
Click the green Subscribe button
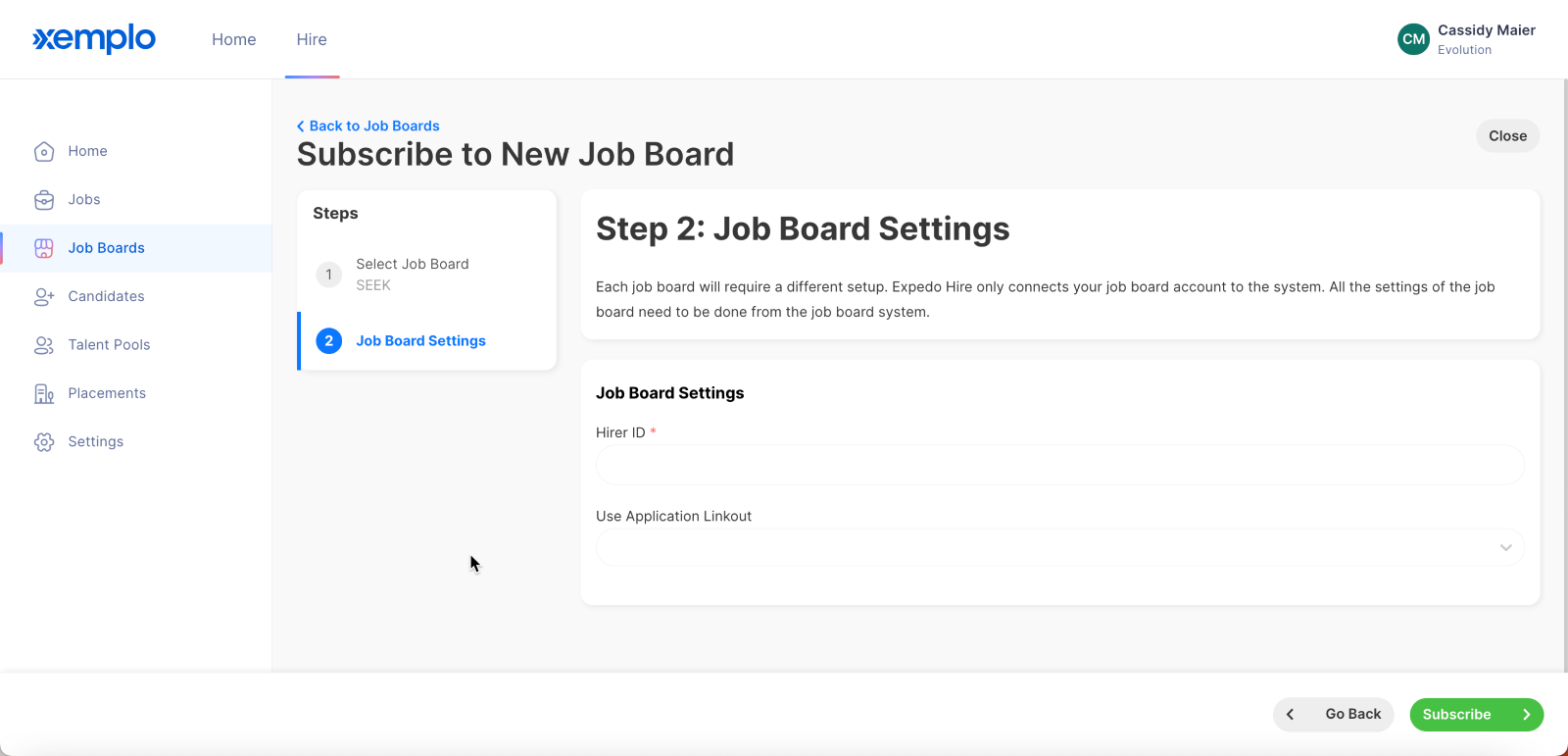[1476, 715]
